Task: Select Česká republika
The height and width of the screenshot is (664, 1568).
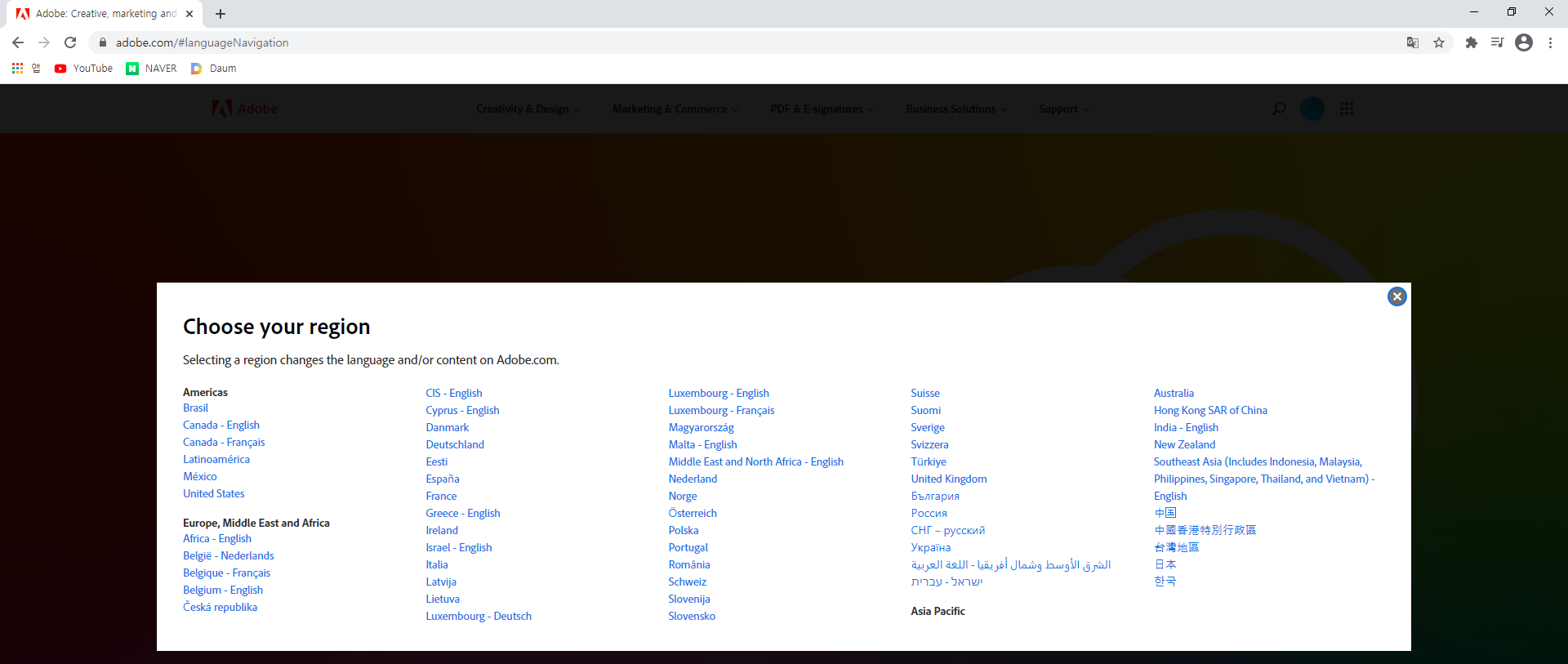Action: (220, 608)
